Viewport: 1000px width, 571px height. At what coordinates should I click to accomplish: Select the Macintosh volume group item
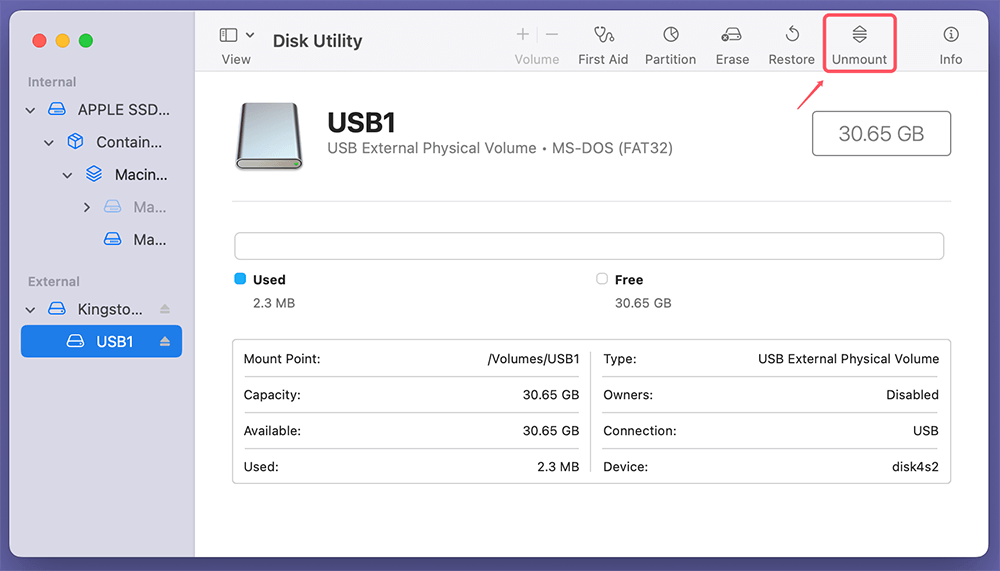click(x=140, y=175)
